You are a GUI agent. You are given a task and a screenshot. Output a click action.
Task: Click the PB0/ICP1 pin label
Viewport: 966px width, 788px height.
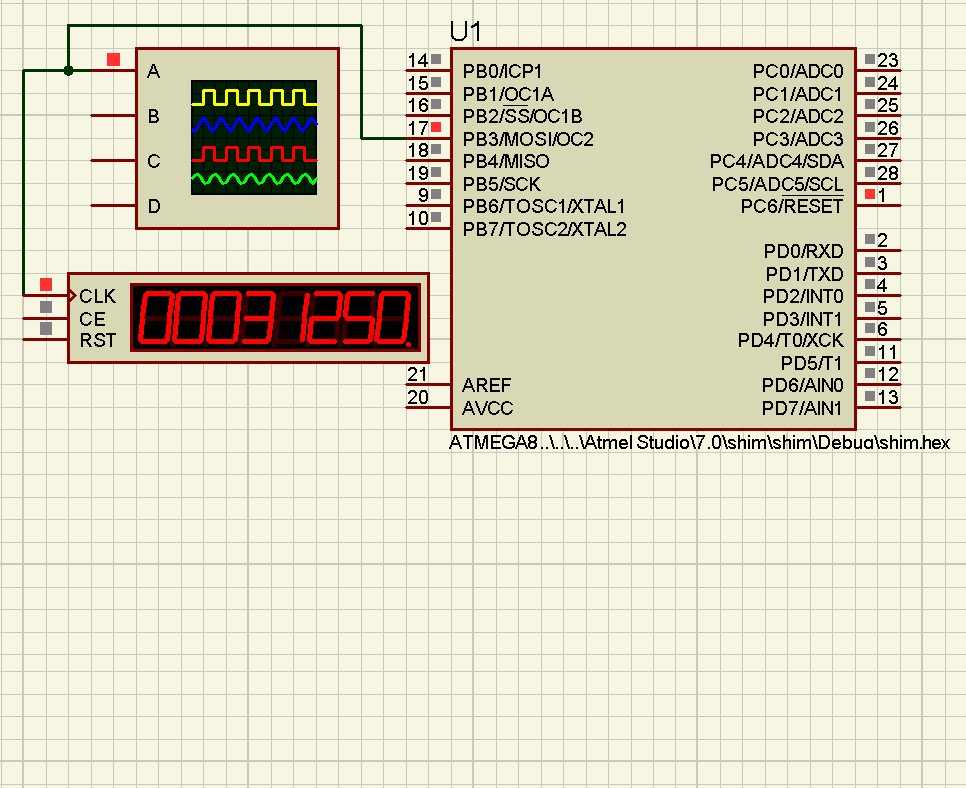tap(502, 71)
